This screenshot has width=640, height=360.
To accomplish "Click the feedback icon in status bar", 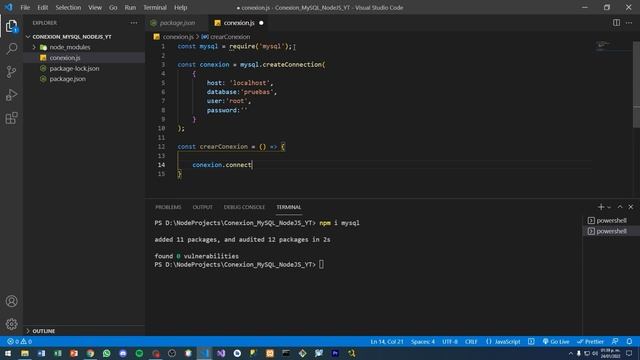I will click(615, 342).
